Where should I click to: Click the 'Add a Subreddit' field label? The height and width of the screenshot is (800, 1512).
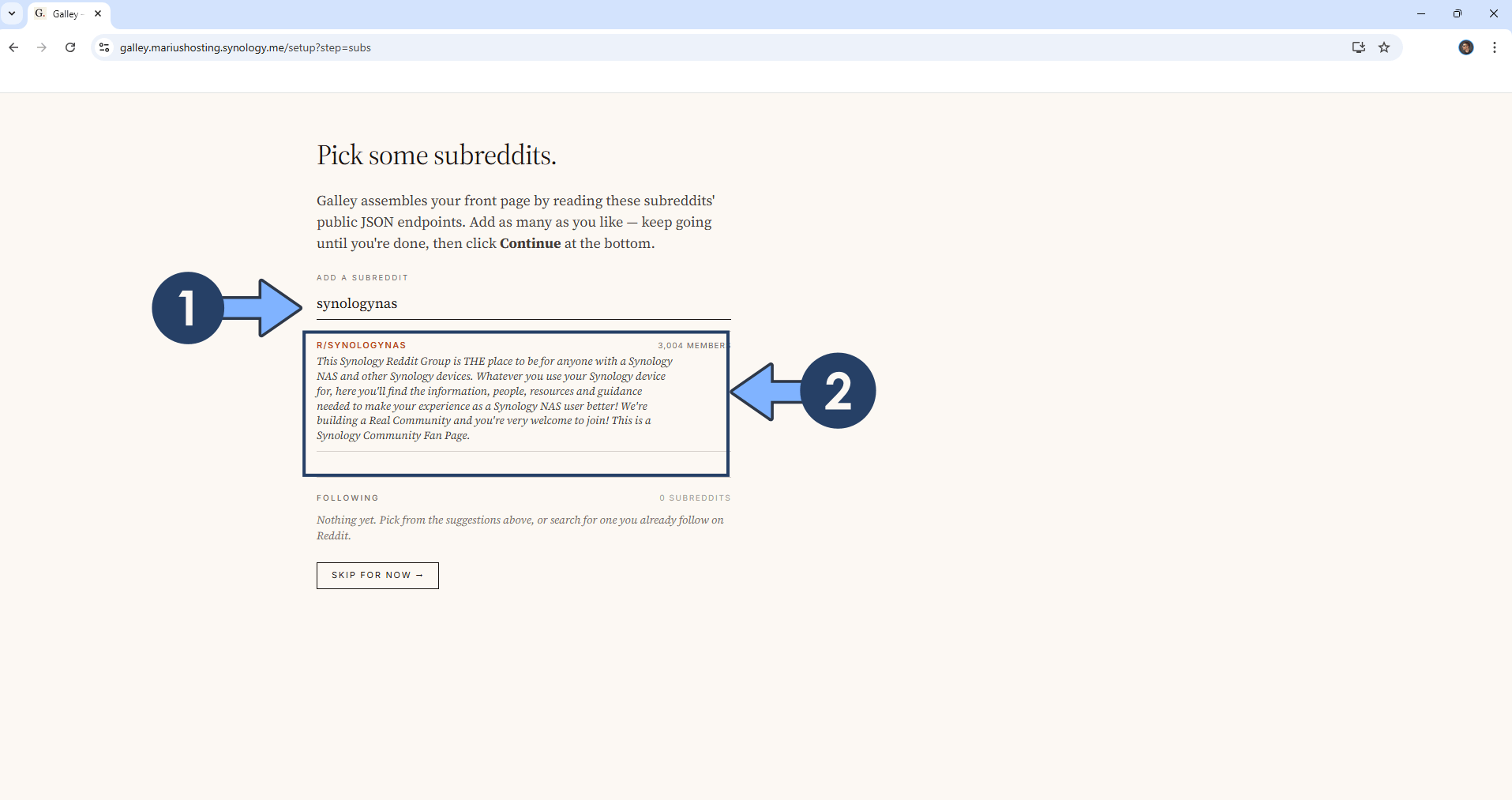[362, 277]
